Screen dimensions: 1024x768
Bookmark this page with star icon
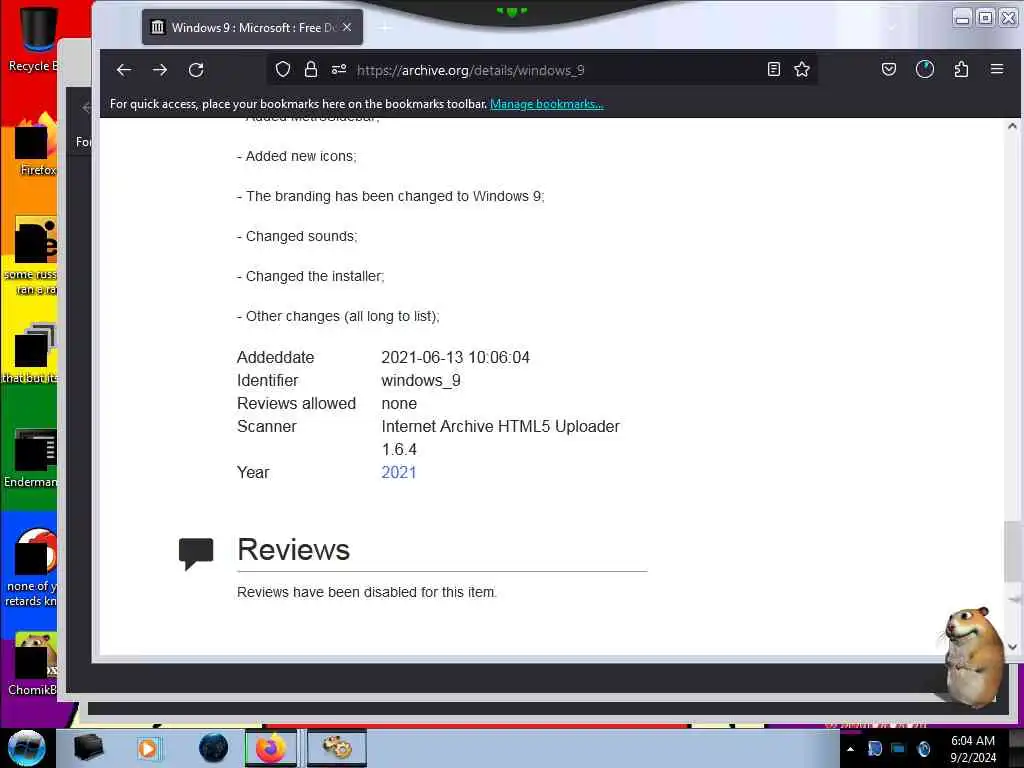click(802, 69)
